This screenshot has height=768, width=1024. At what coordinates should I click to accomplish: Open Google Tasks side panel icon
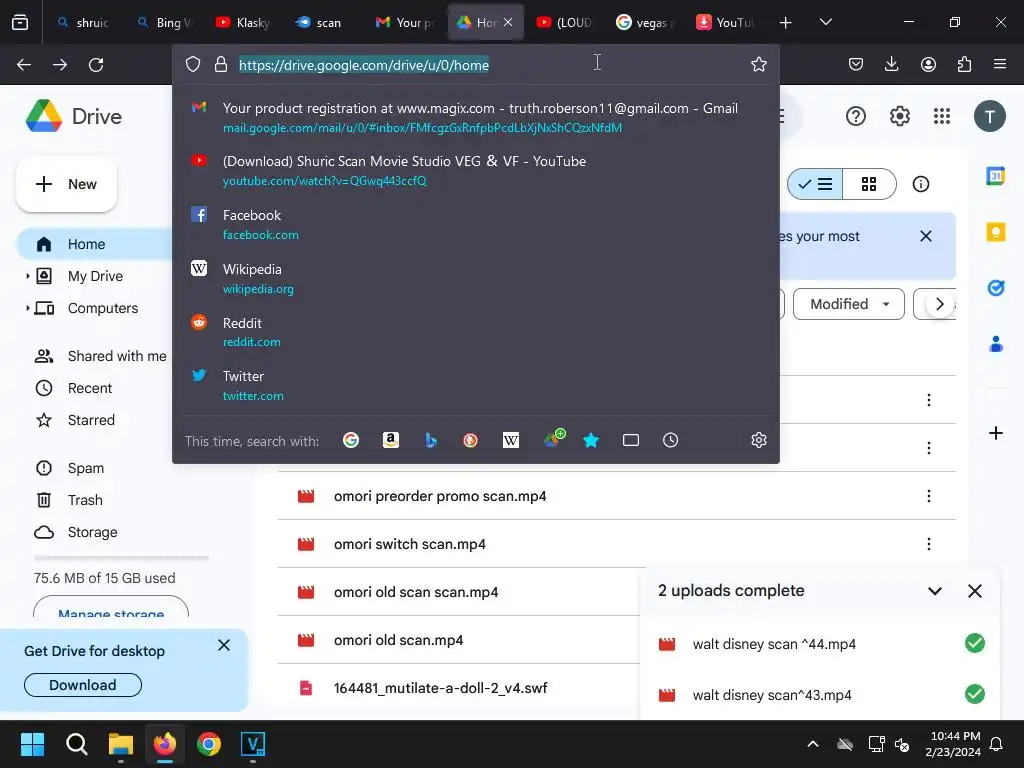[x=995, y=287]
